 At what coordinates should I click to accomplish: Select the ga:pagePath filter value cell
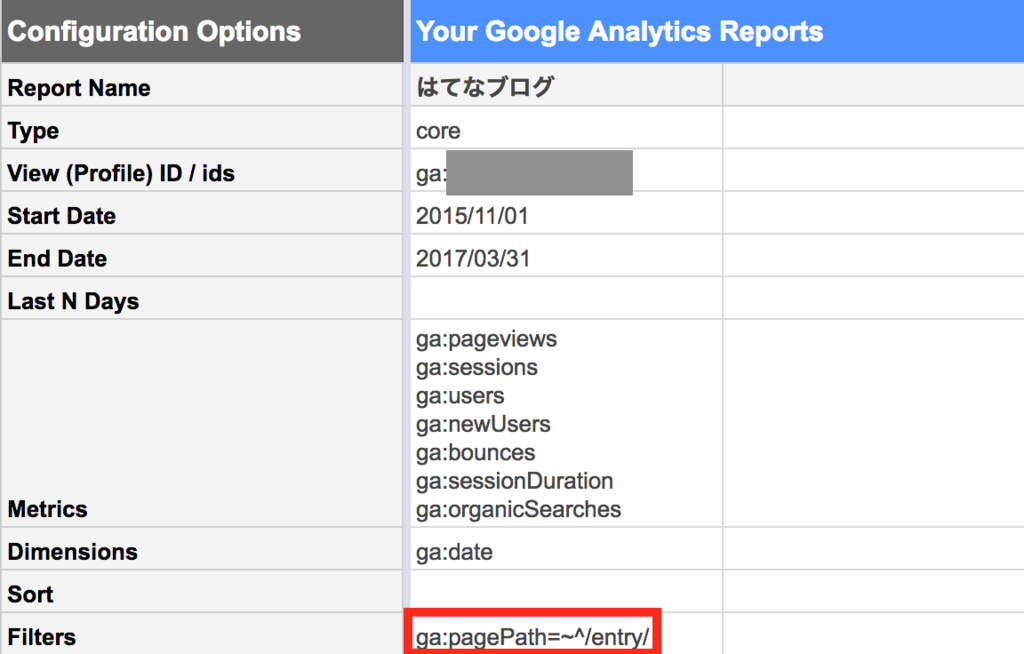click(539, 637)
